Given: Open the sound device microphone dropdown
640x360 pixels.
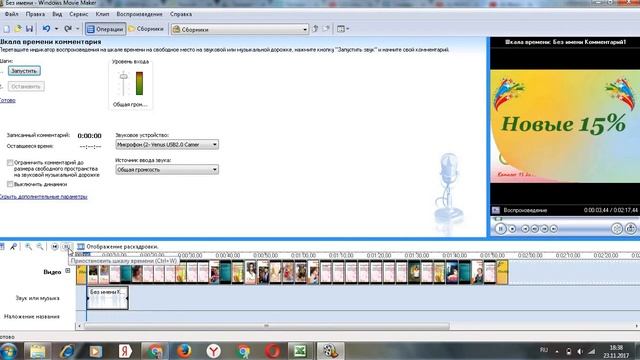Looking at the screenshot, I should click(x=167, y=144).
